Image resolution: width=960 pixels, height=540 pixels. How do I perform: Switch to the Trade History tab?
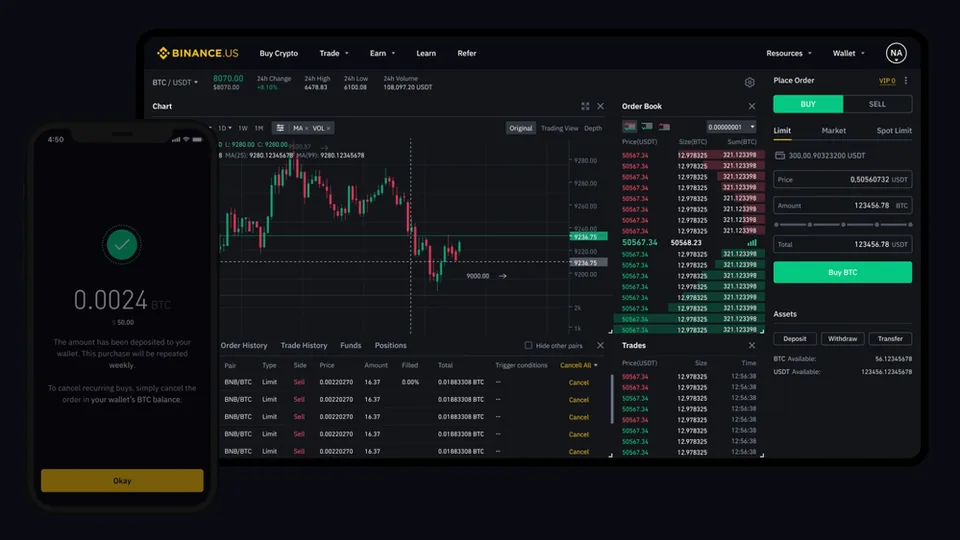point(304,345)
